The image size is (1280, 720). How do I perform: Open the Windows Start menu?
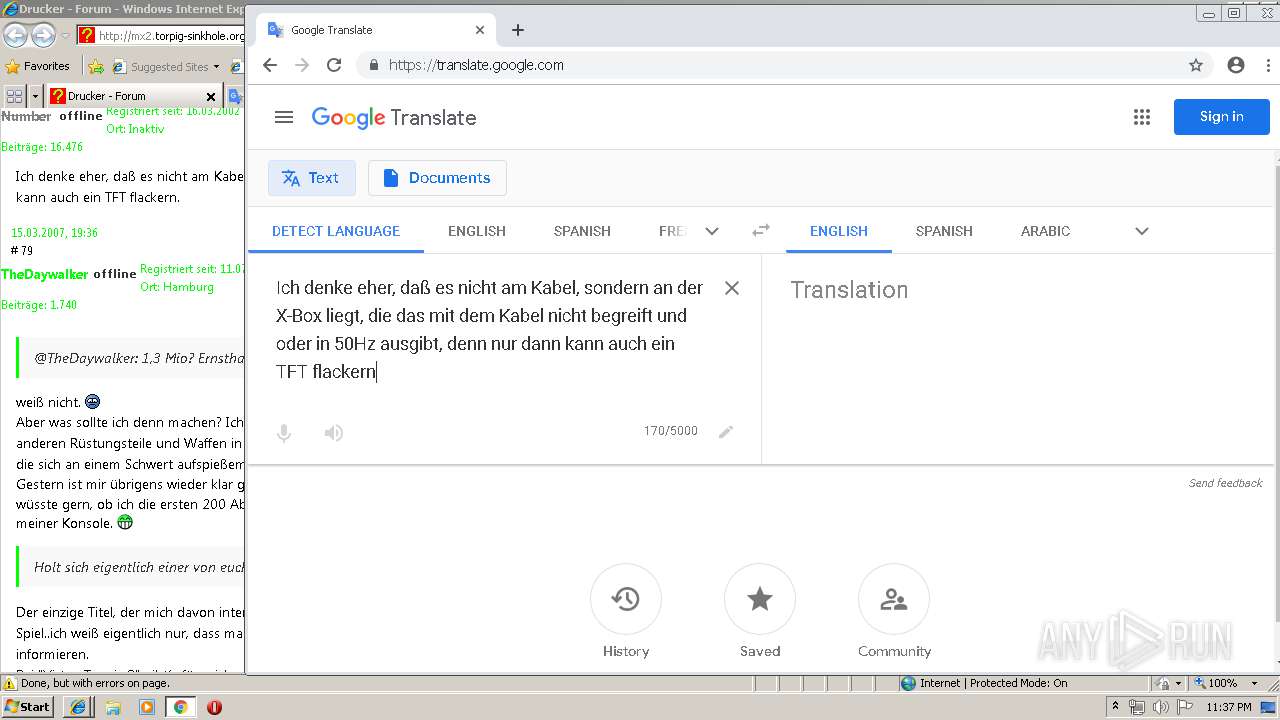tap(29, 707)
